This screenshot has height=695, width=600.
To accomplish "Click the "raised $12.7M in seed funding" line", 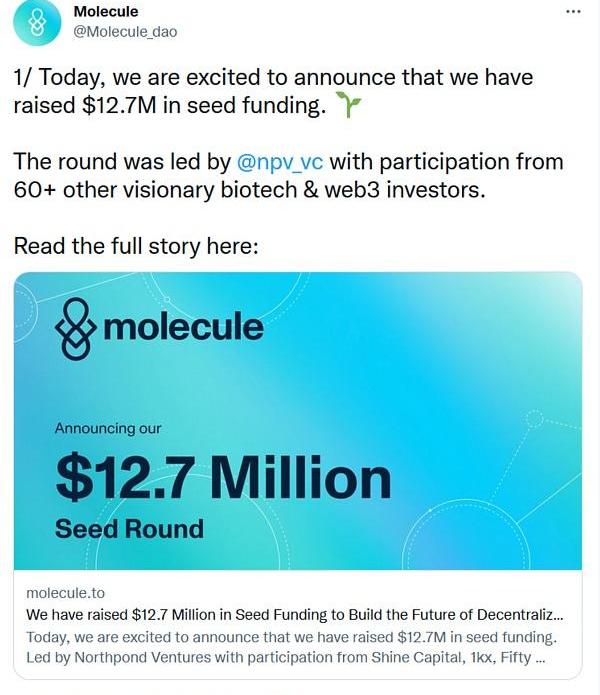I will pos(170,106).
